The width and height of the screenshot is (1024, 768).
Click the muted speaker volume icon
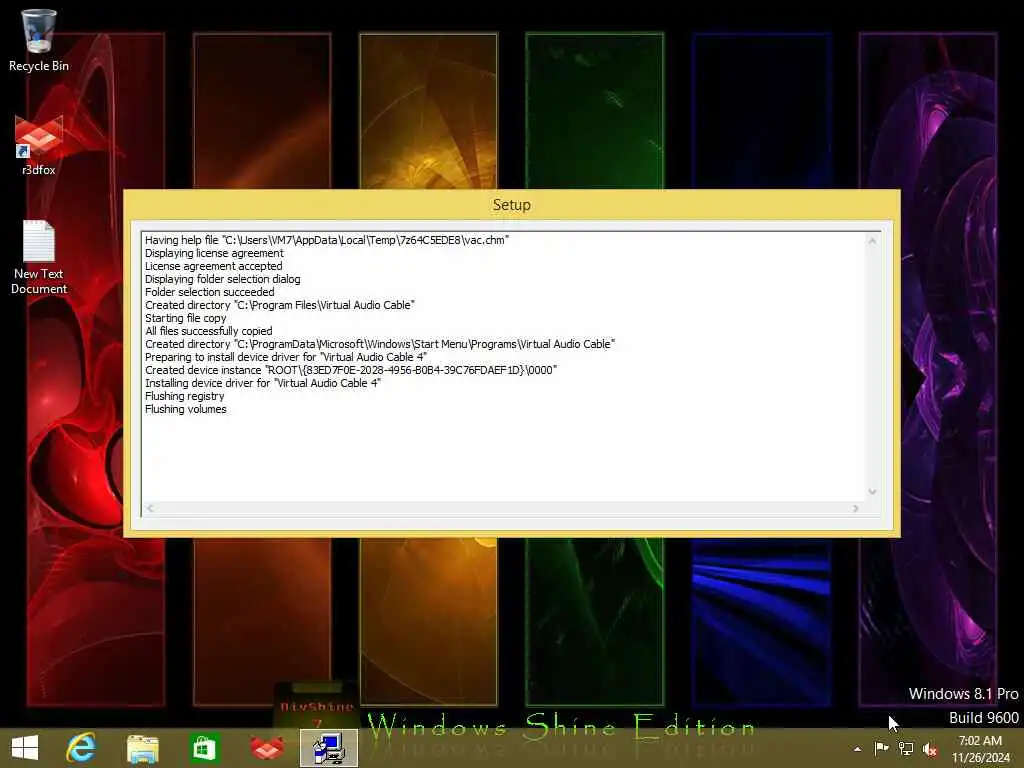coord(930,748)
